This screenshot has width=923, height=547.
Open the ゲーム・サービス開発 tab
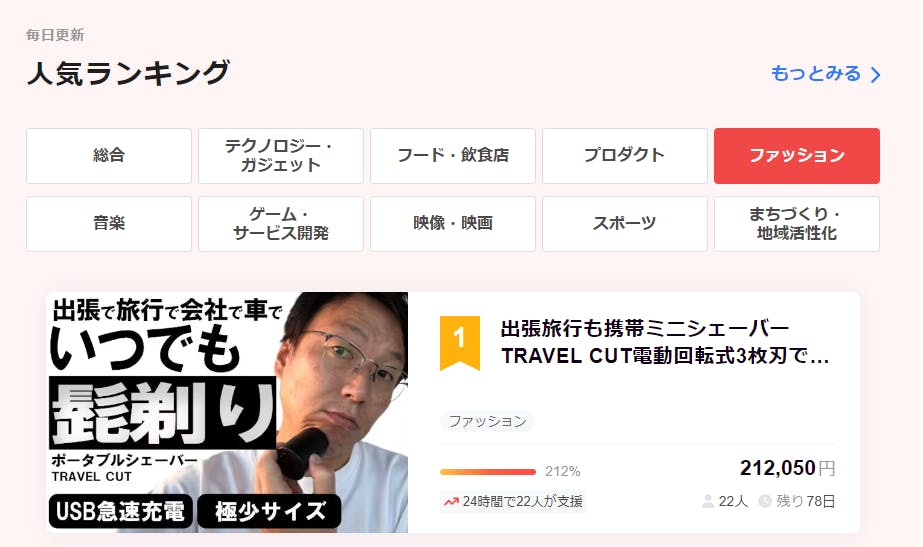pos(281,224)
